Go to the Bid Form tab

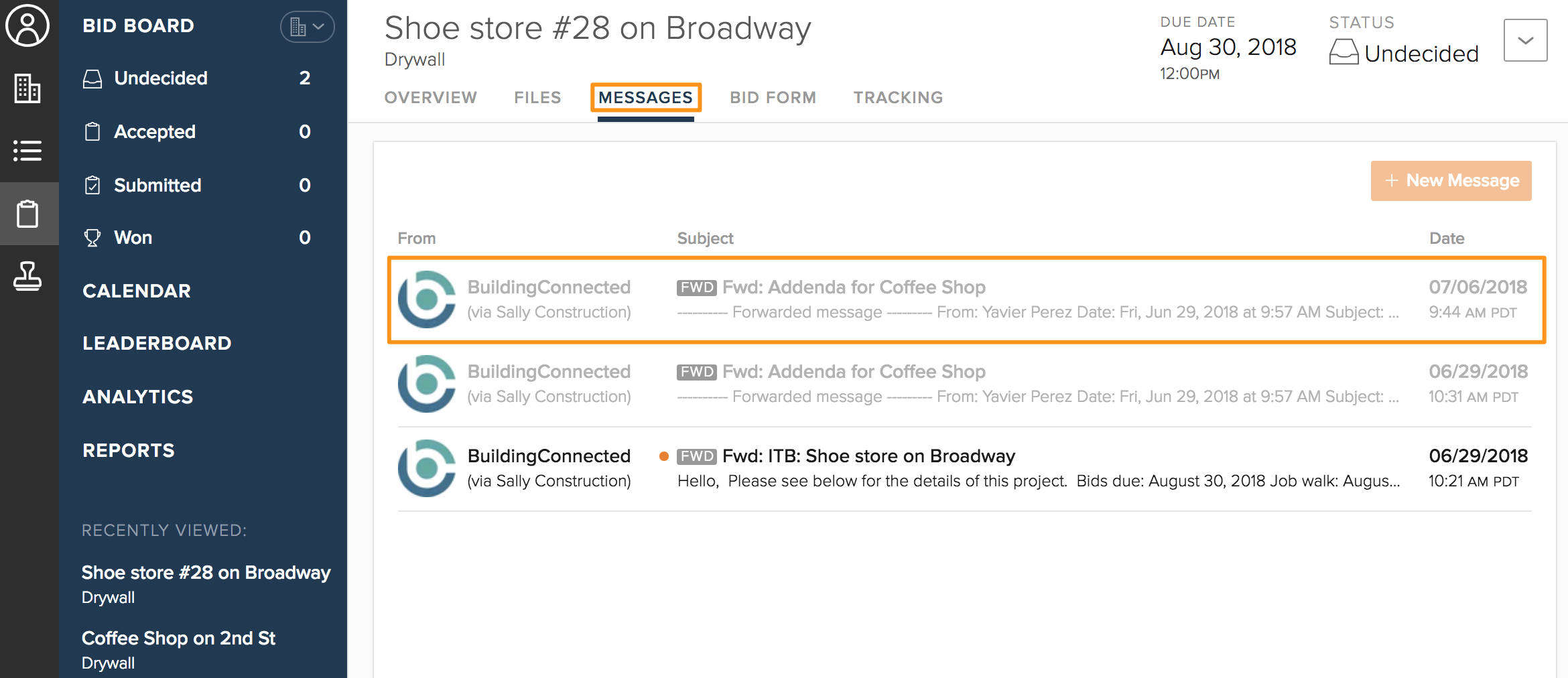(x=773, y=98)
